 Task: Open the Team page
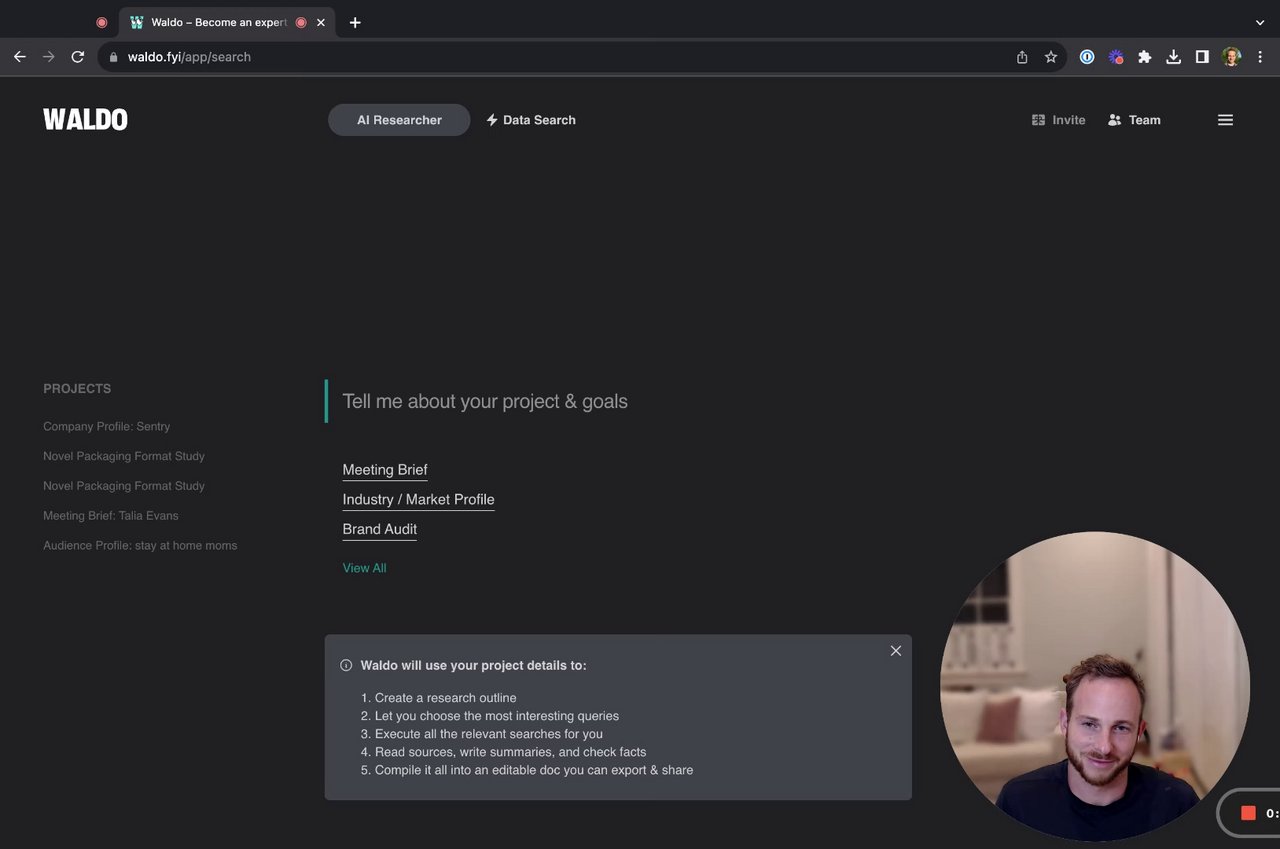[x=1134, y=120]
